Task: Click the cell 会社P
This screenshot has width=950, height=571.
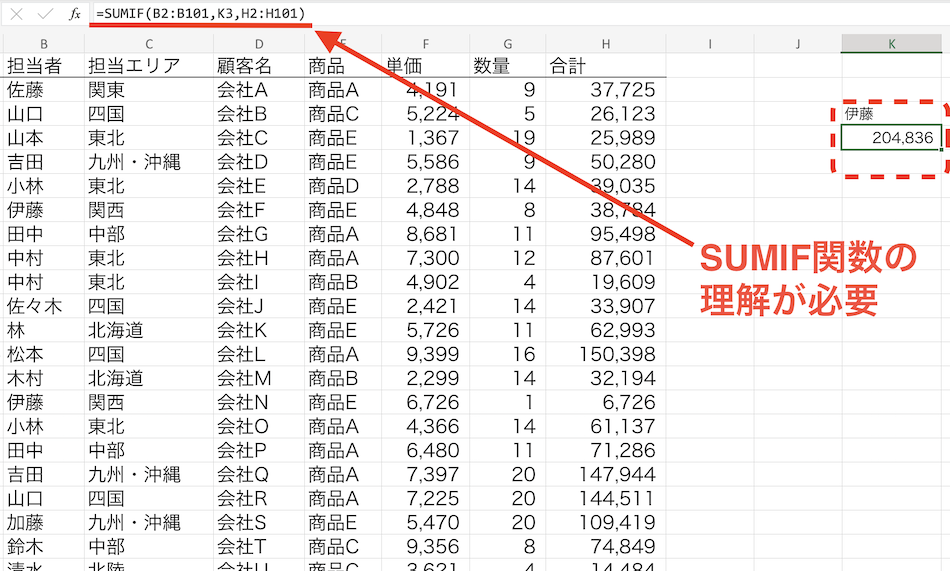Action: (259, 450)
